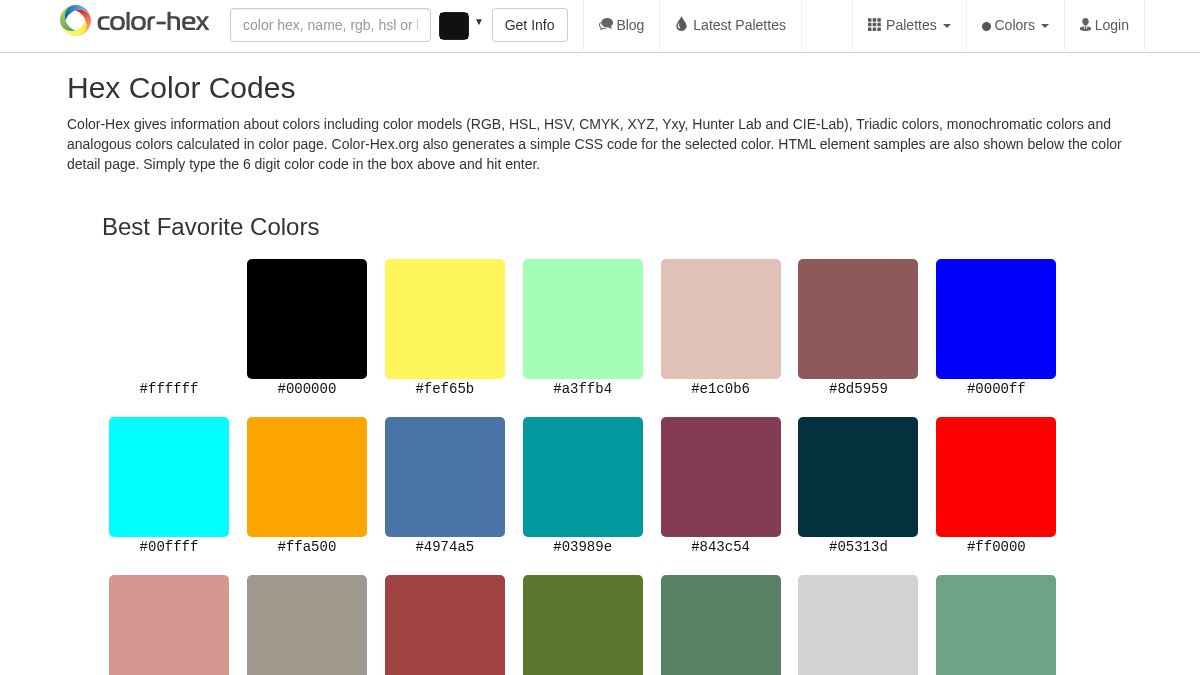This screenshot has height=675, width=1200.
Task: Click the #0000ff hex code text
Action: pos(996,389)
